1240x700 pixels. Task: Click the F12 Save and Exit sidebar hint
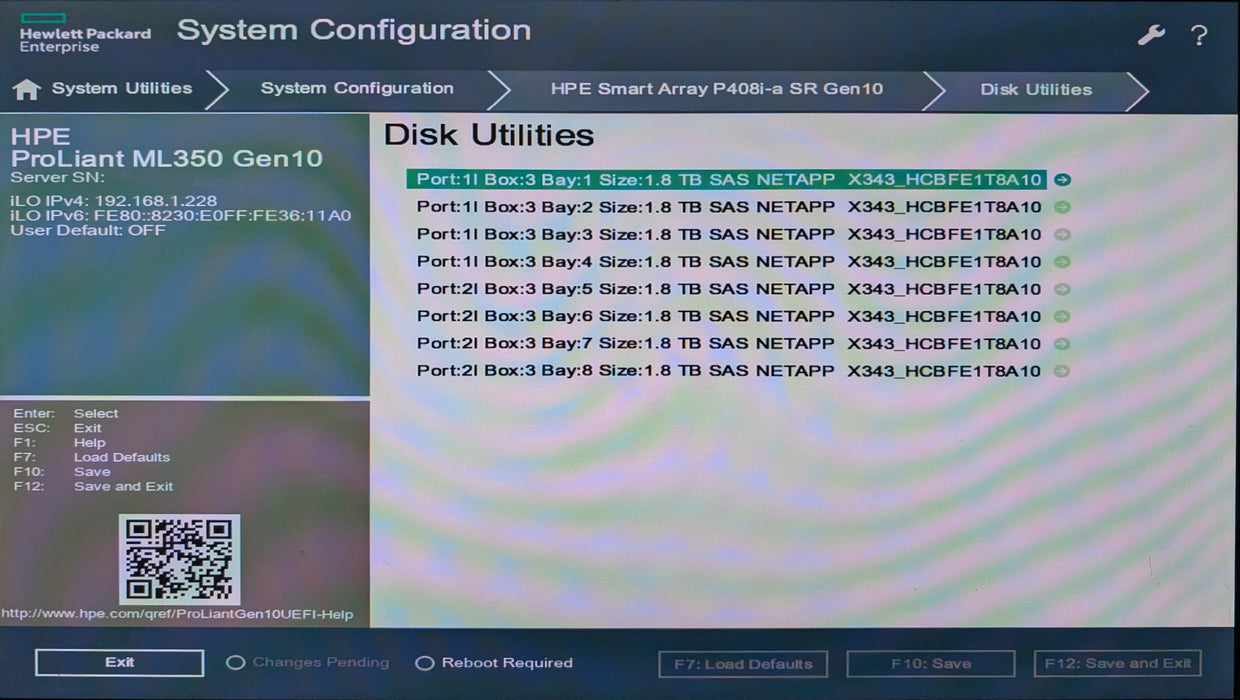pos(94,487)
